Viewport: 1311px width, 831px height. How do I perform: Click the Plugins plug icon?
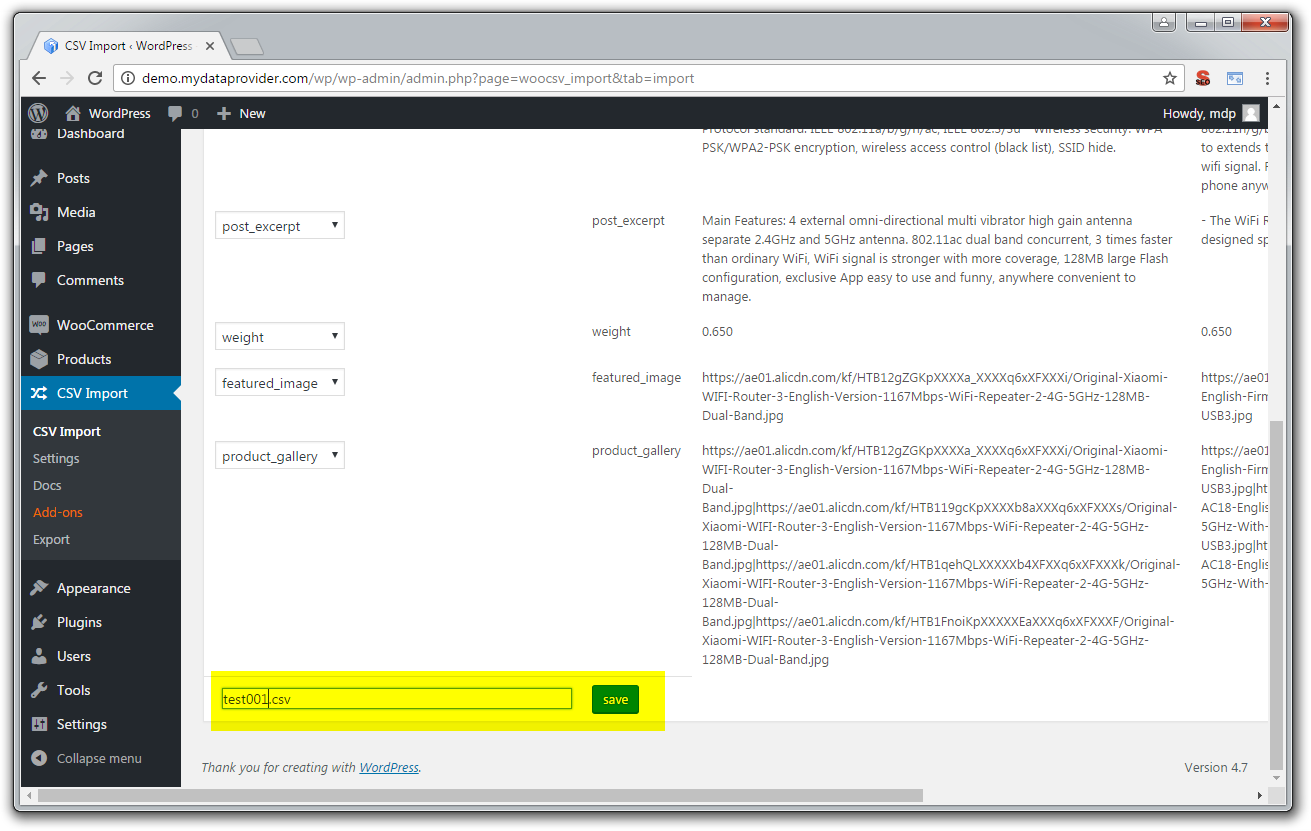(39, 622)
